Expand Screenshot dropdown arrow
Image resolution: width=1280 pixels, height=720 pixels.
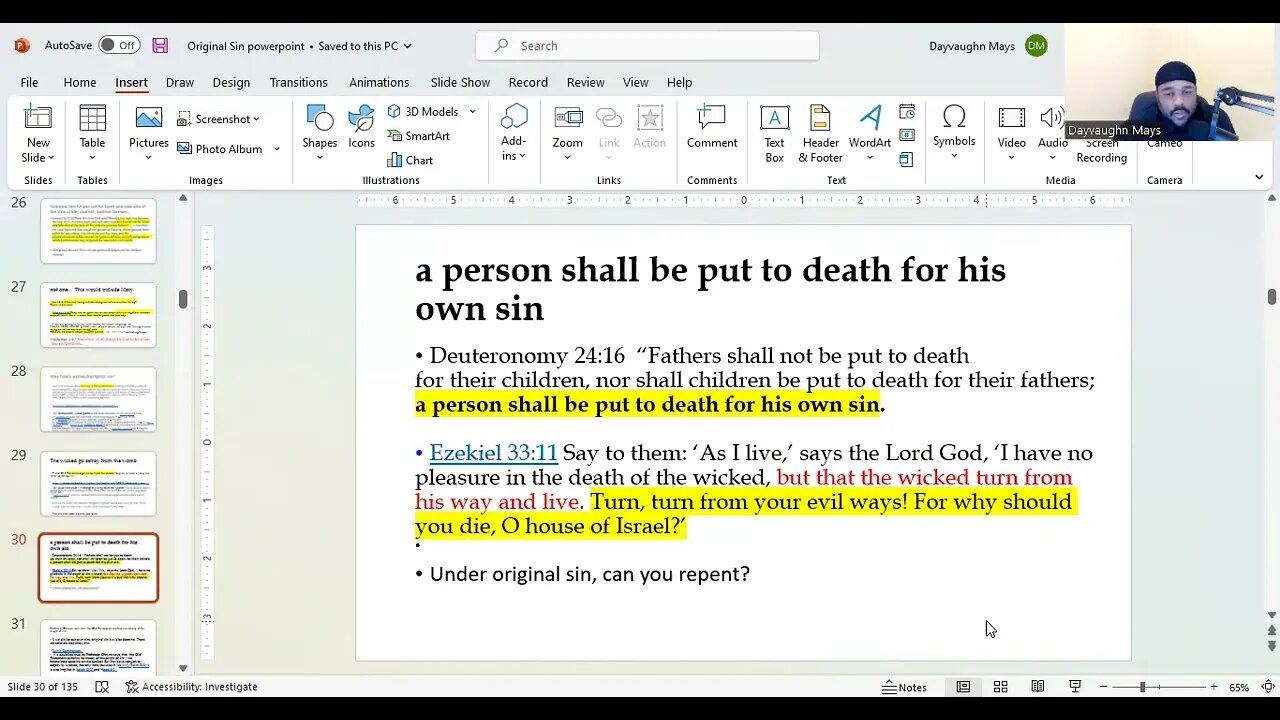256,119
